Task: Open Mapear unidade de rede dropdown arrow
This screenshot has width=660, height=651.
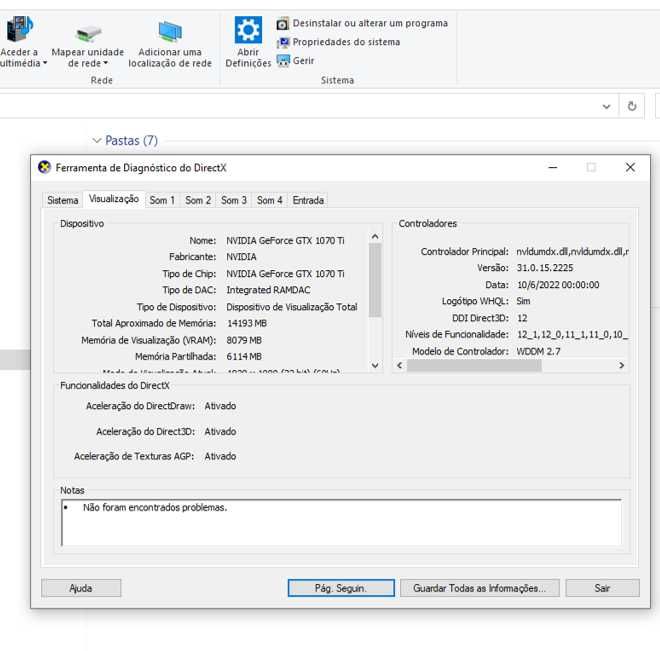Action: [x=106, y=63]
